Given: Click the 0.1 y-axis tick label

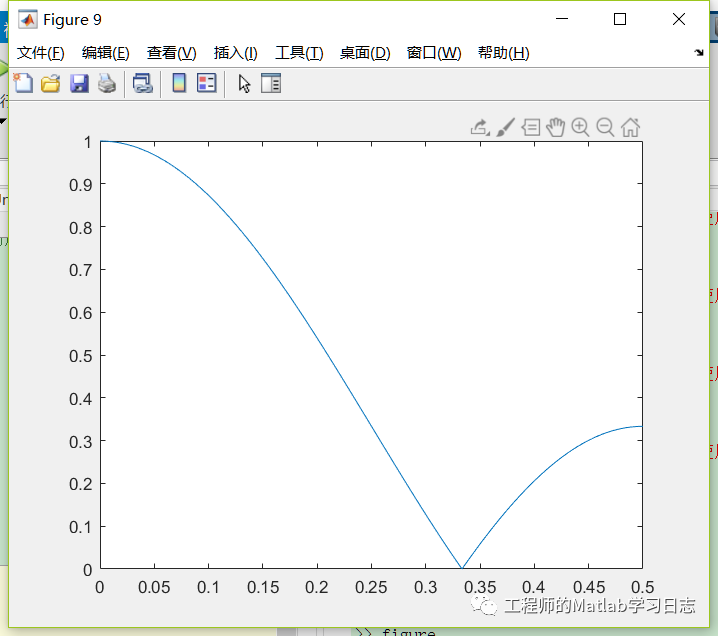Looking at the screenshot, I should click(x=81, y=527).
